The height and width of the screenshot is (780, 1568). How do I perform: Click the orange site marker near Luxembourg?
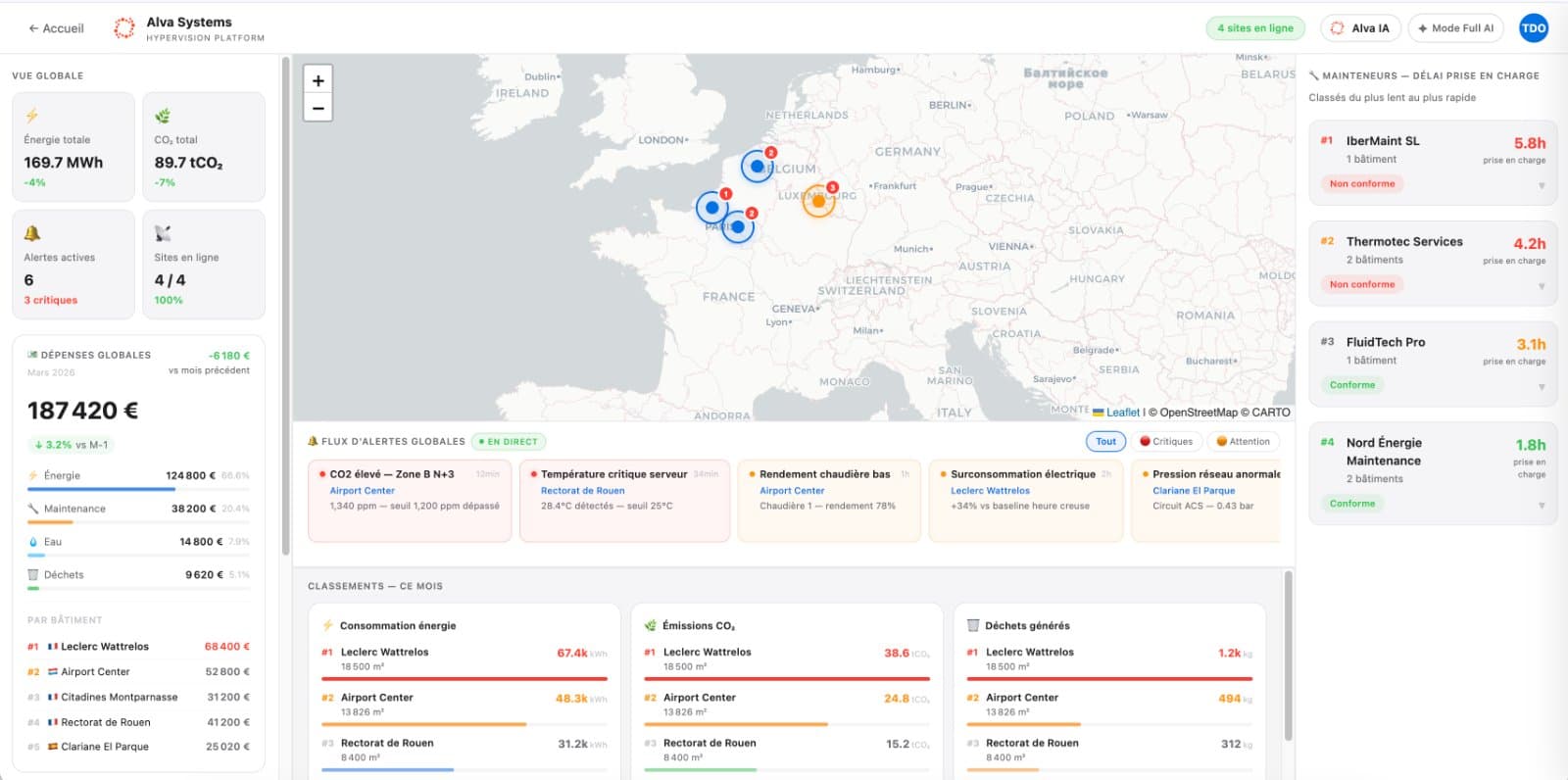coord(819,200)
